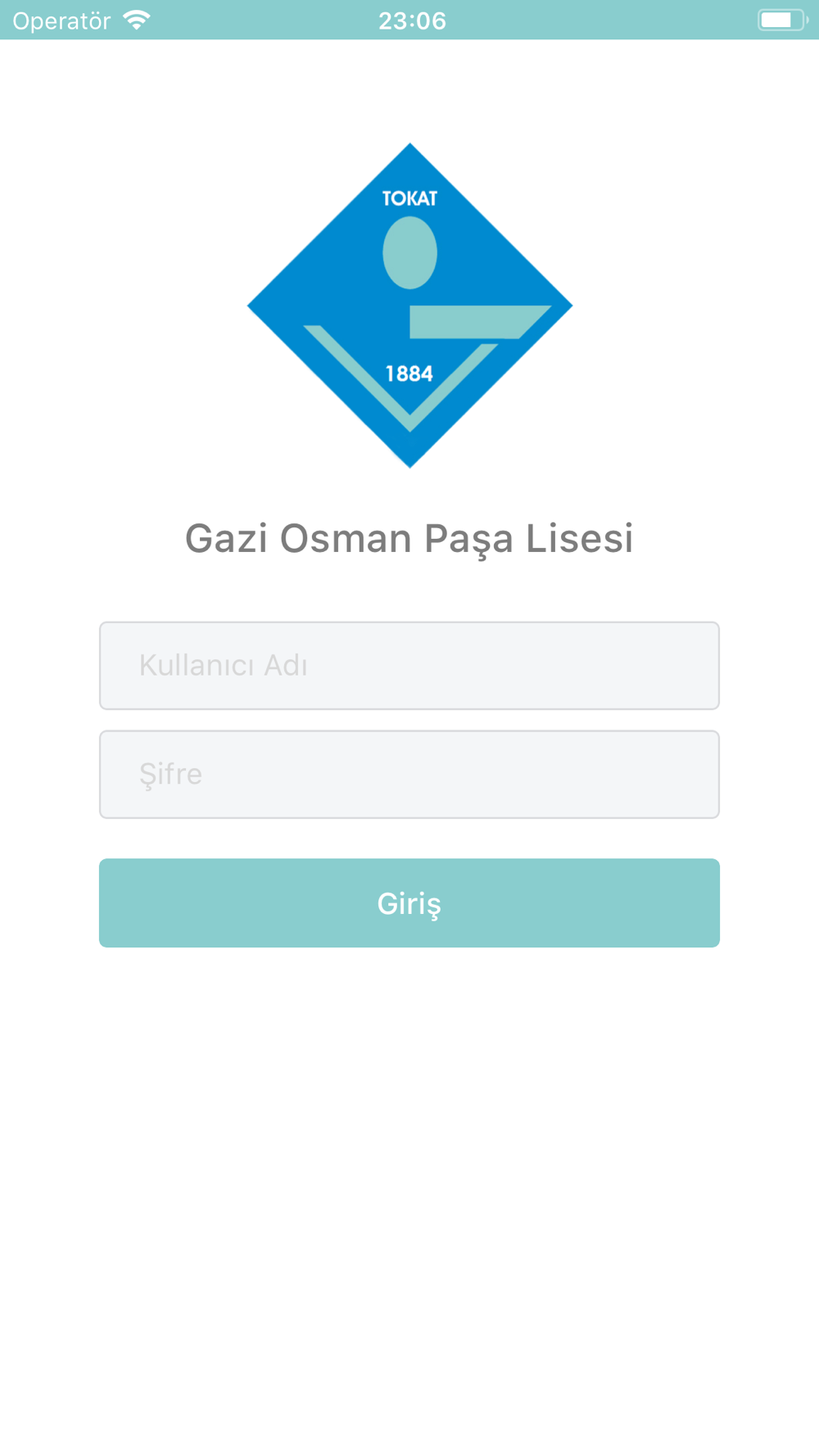This screenshot has height=1456, width=819.
Task: Tap the blue diamond school logo
Action: (x=409, y=305)
